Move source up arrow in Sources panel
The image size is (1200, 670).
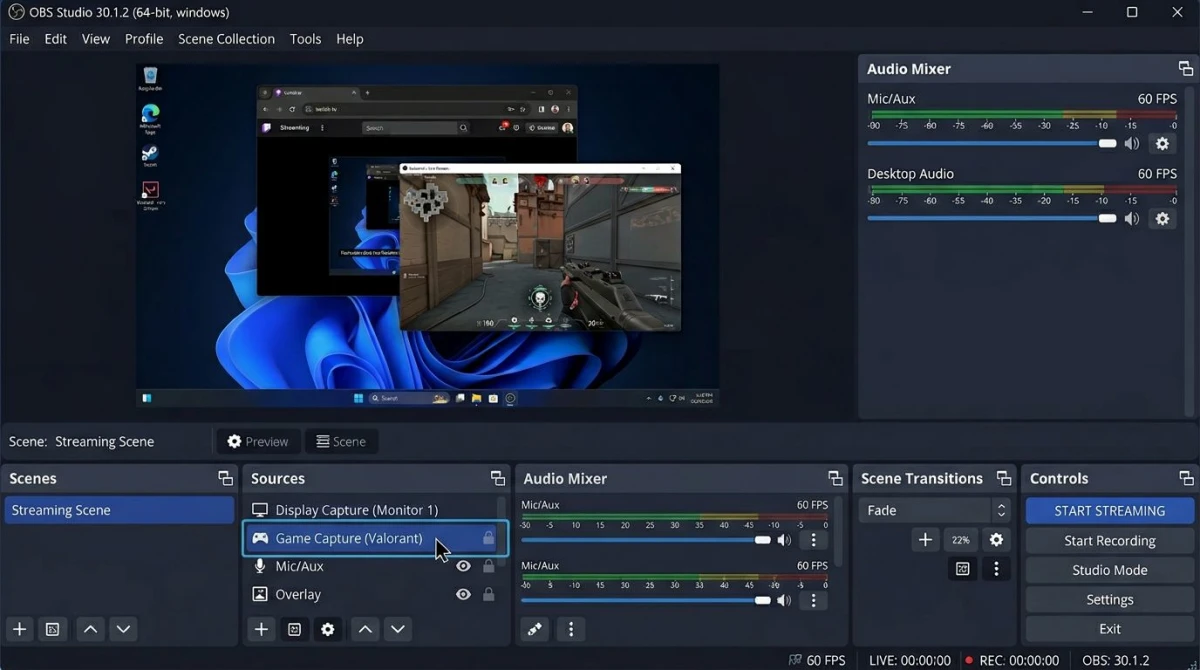365,629
